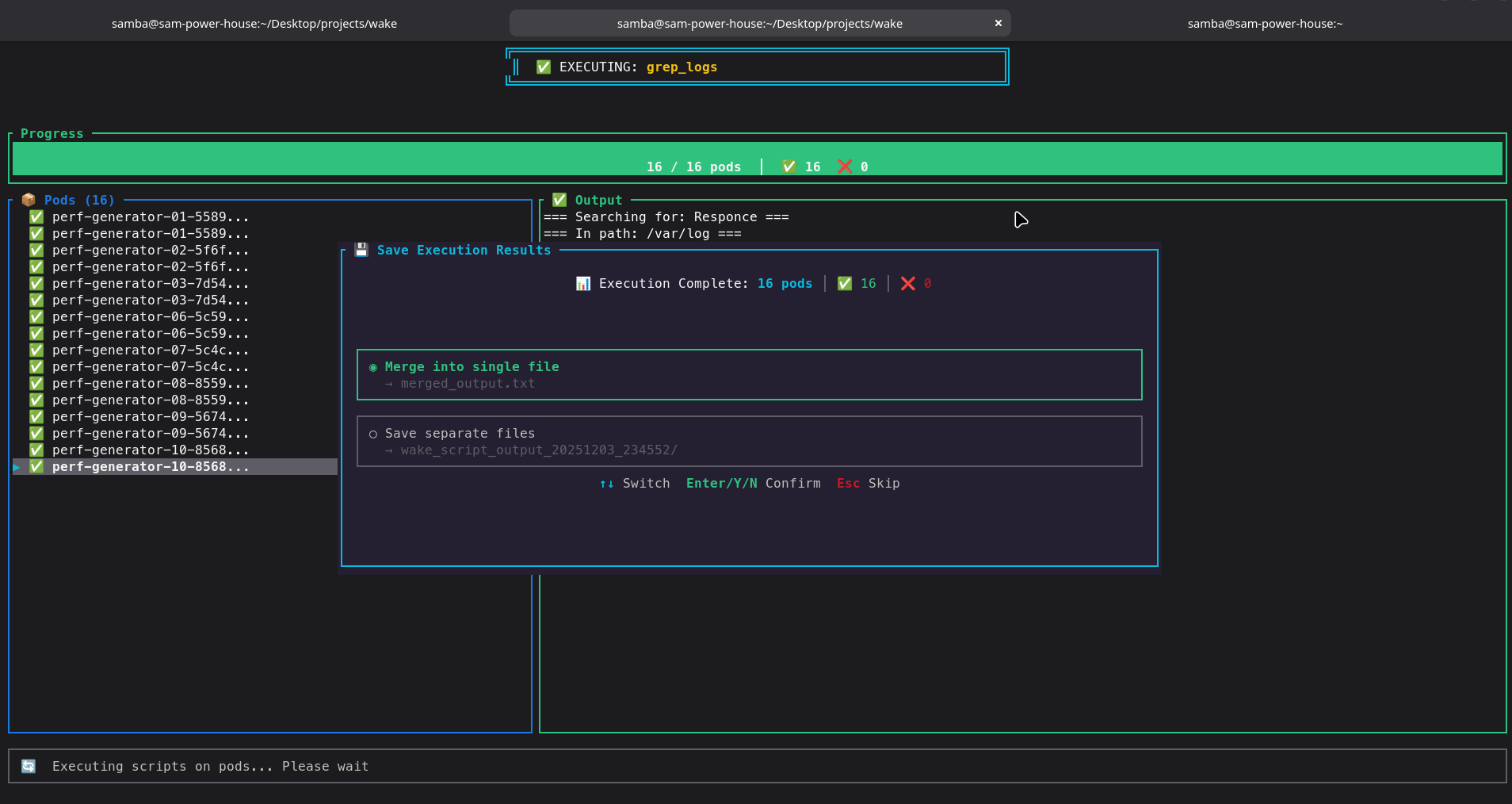Click the blue arrow marker beside selected pod
The width and height of the screenshot is (1512, 804).
pyautogui.click(x=17, y=468)
